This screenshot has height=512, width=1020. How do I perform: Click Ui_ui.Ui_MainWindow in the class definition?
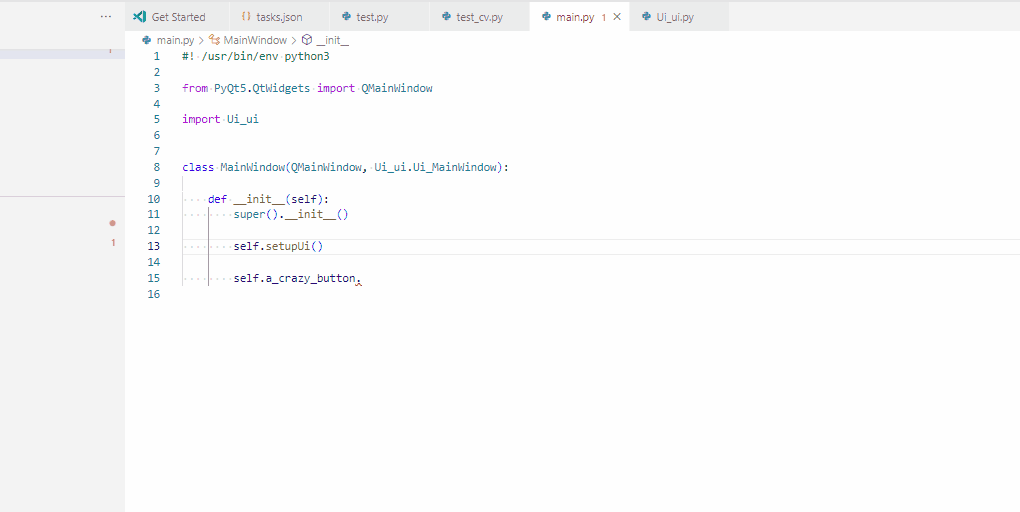point(435,168)
